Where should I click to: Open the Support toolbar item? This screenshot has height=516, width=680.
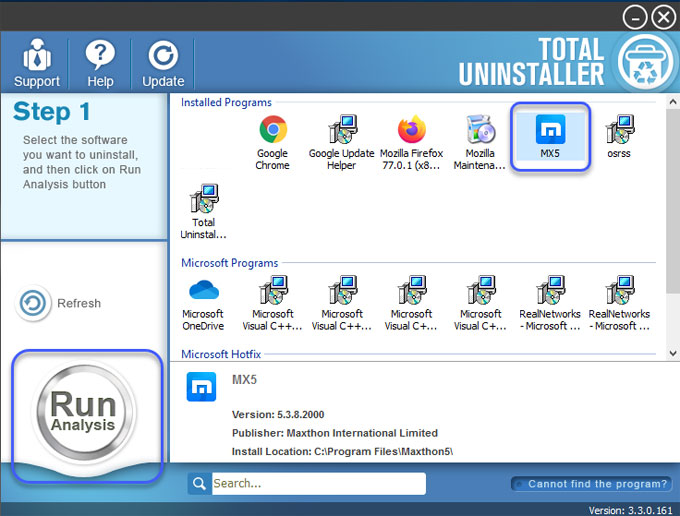[x=36, y=63]
